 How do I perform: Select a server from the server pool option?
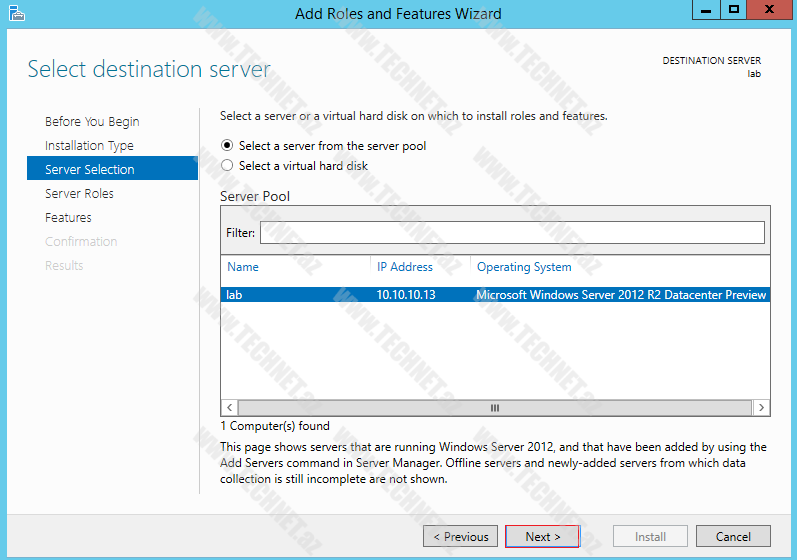click(x=227, y=146)
